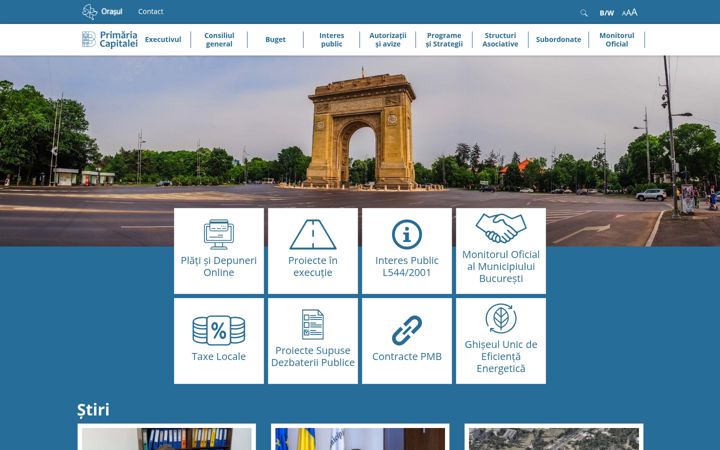Open the Programe și Strategii menu
The image size is (720, 450).
[444, 39]
